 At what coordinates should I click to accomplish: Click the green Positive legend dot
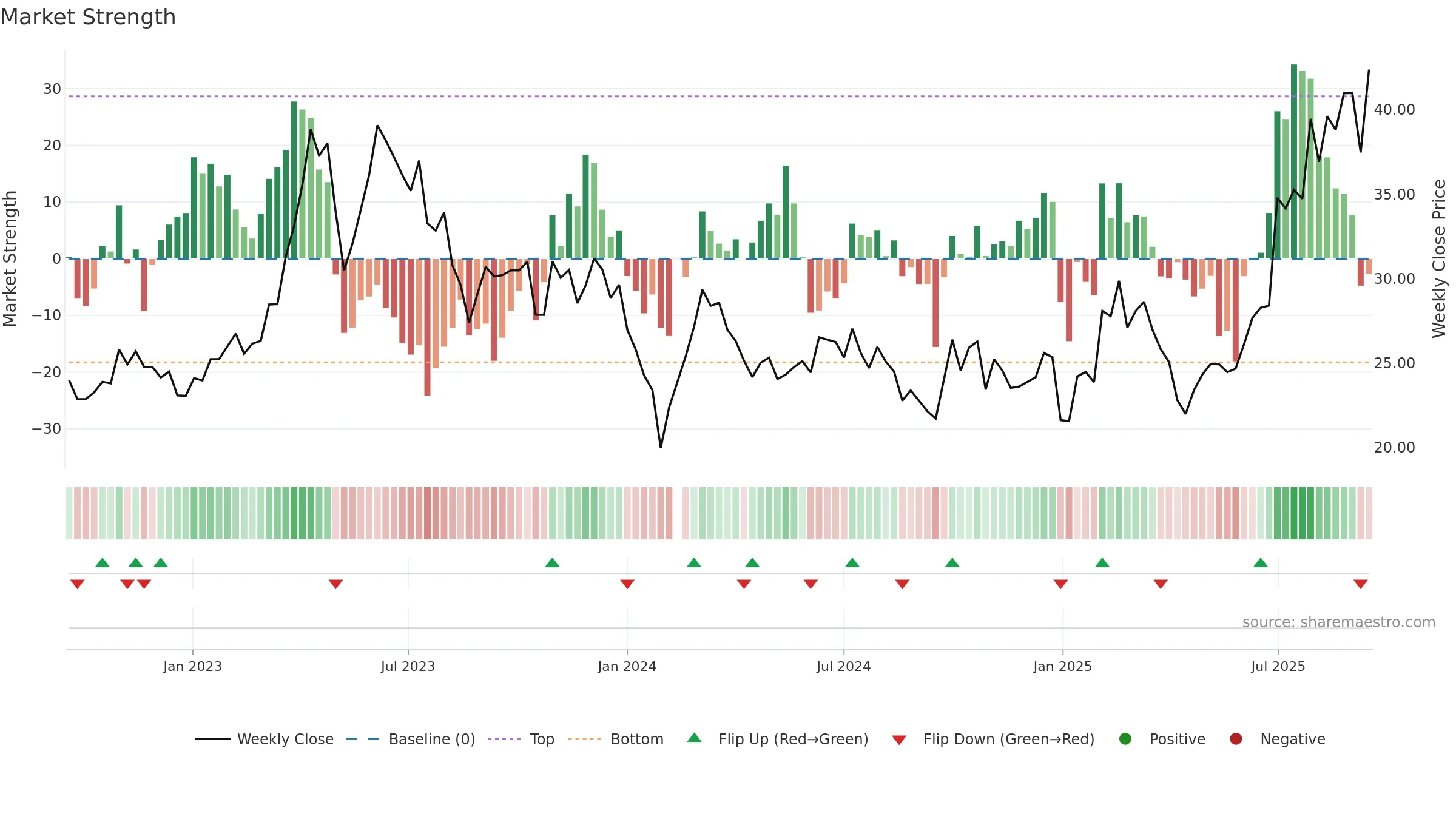(x=1125, y=739)
